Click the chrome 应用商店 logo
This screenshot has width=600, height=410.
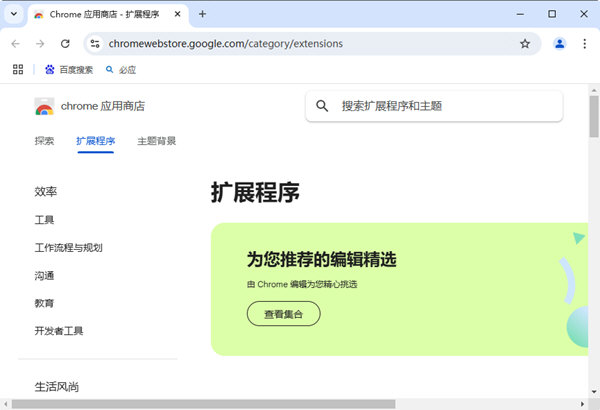tap(90, 106)
